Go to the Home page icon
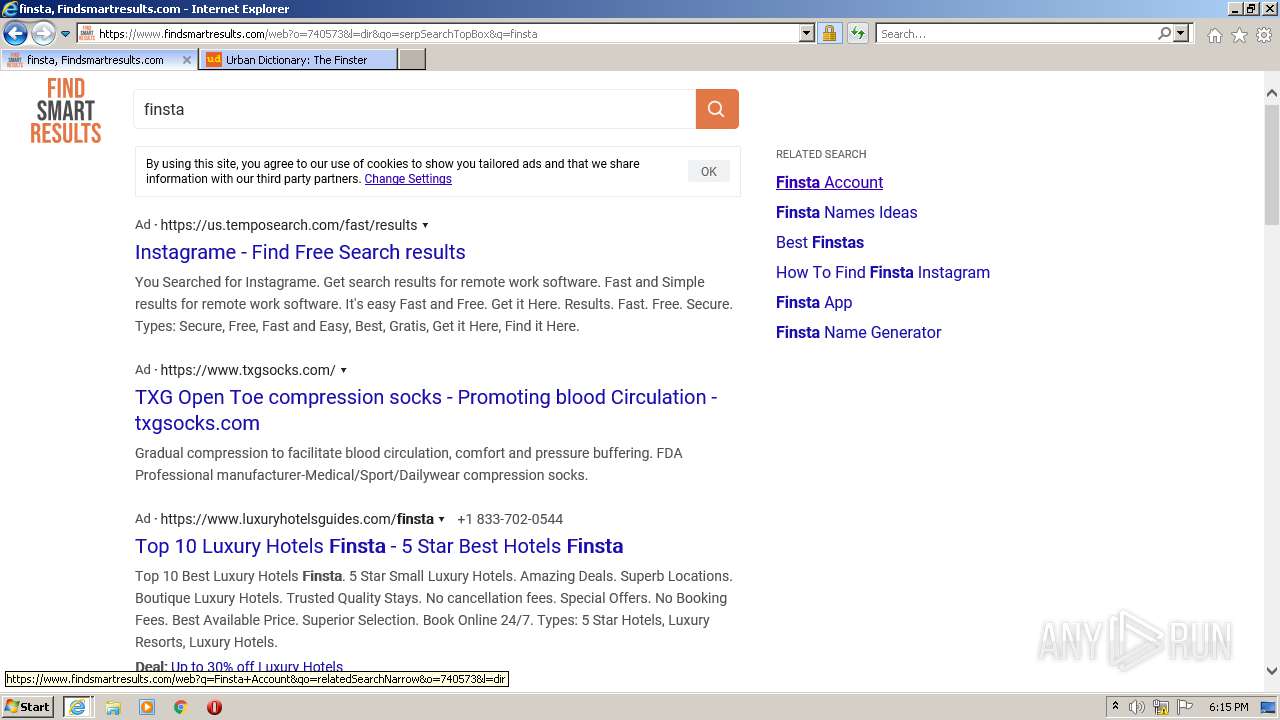1280x720 pixels. (x=1214, y=35)
